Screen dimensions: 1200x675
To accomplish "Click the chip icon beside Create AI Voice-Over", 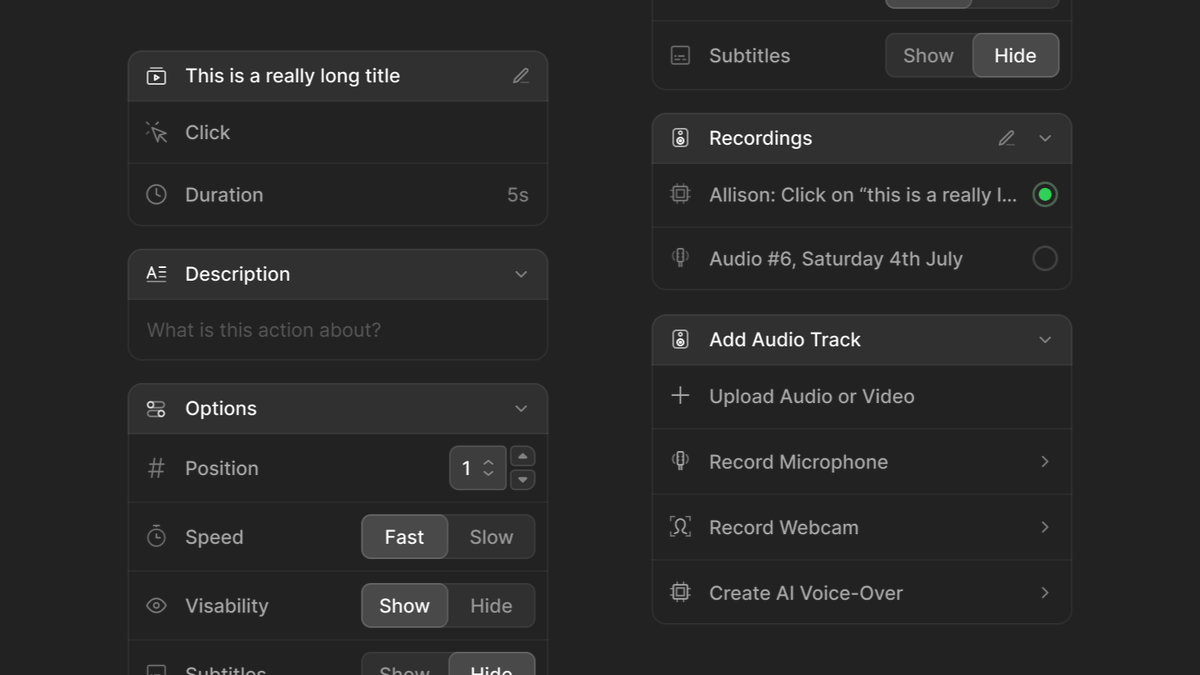I will (680, 592).
